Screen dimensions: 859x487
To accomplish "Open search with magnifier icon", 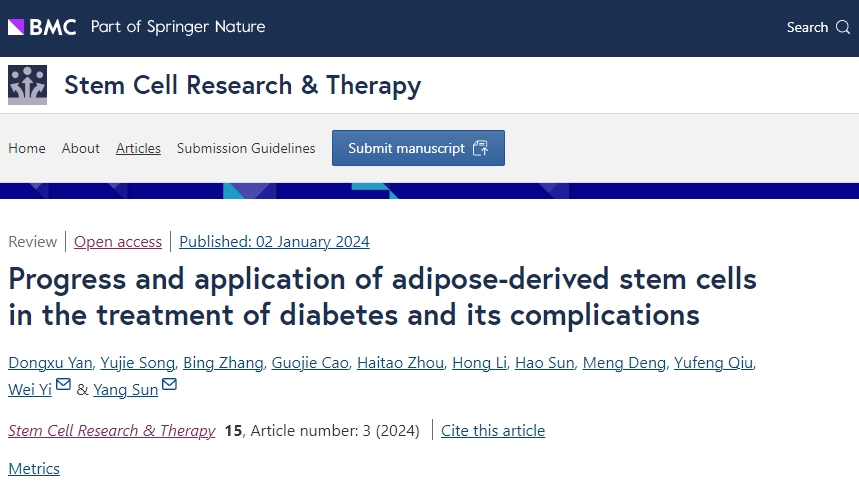I will [818, 27].
